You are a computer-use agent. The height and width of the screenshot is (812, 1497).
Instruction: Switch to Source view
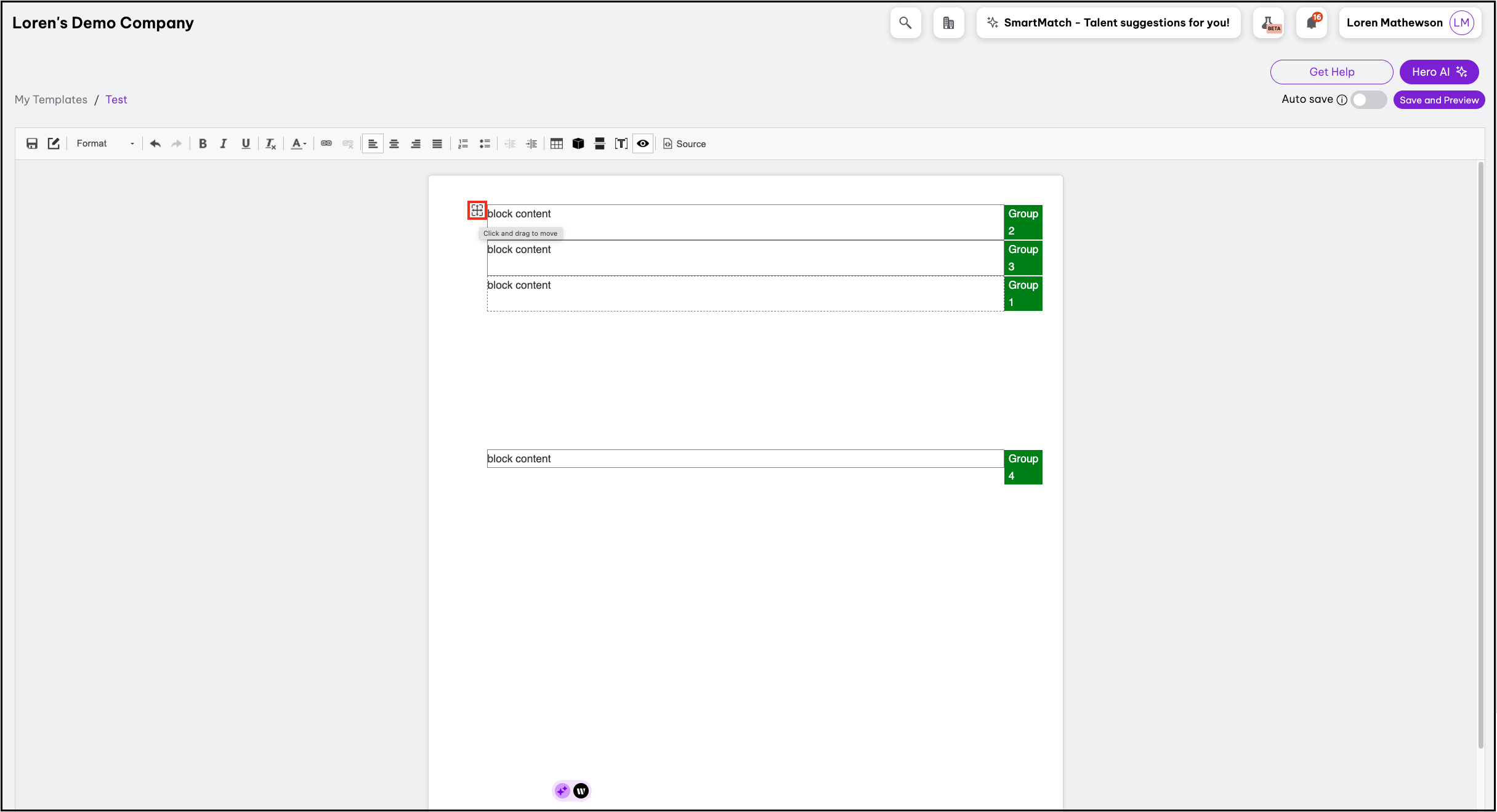click(x=685, y=143)
